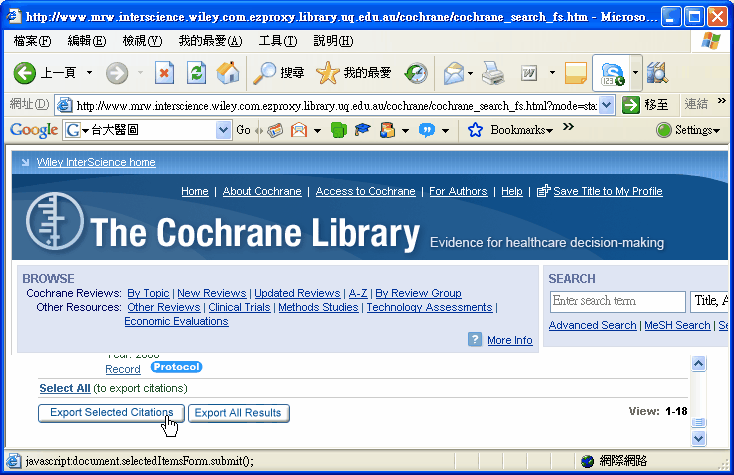Click the Google toolbar green notebook icon
This screenshot has width=734, height=475.
tap(338, 130)
